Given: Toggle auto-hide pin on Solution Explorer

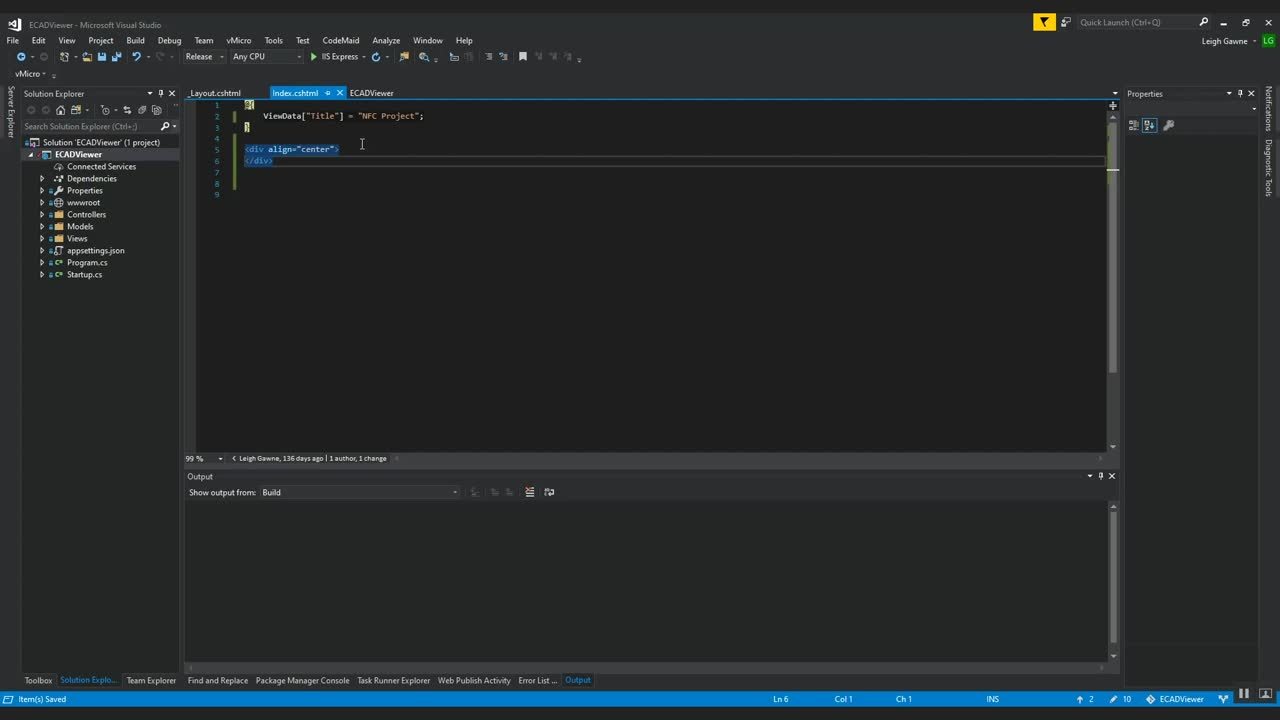Looking at the screenshot, I should (x=160, y=93).
